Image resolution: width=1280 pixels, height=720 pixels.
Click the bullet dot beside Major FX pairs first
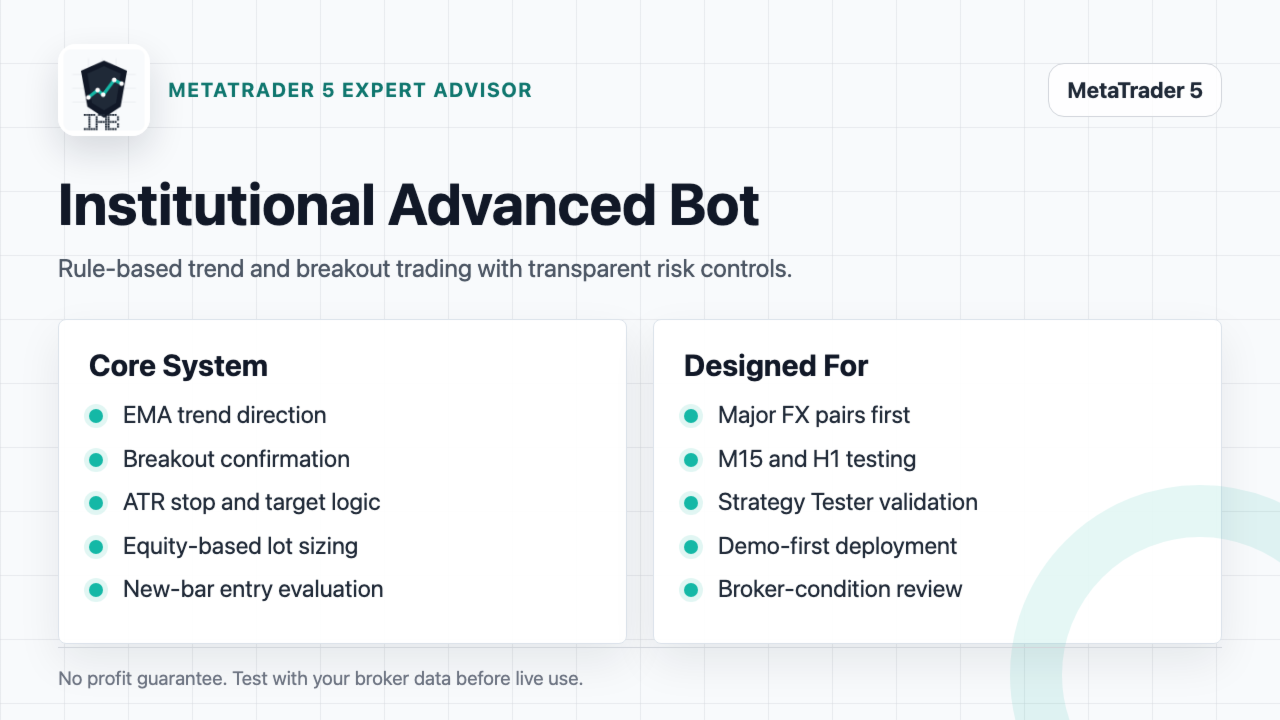[x=691, y=416]
